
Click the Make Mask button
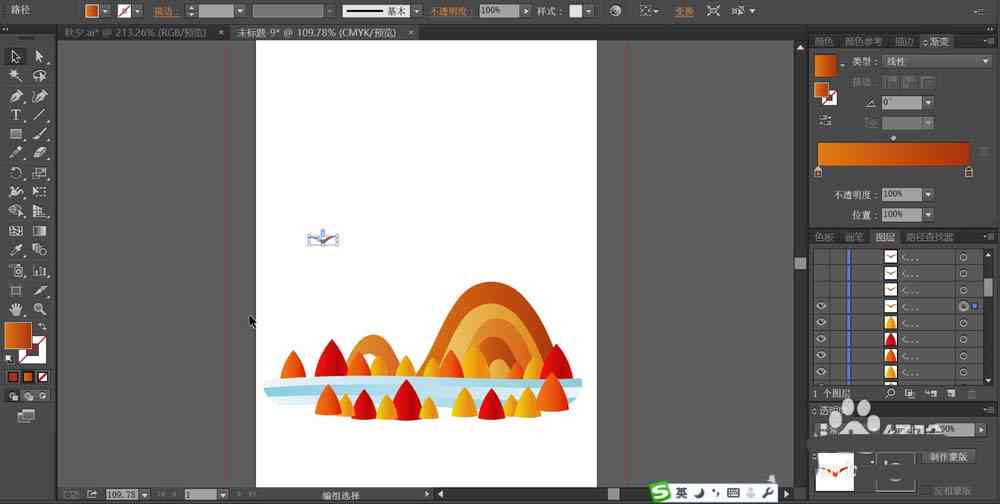click(948, 457)
